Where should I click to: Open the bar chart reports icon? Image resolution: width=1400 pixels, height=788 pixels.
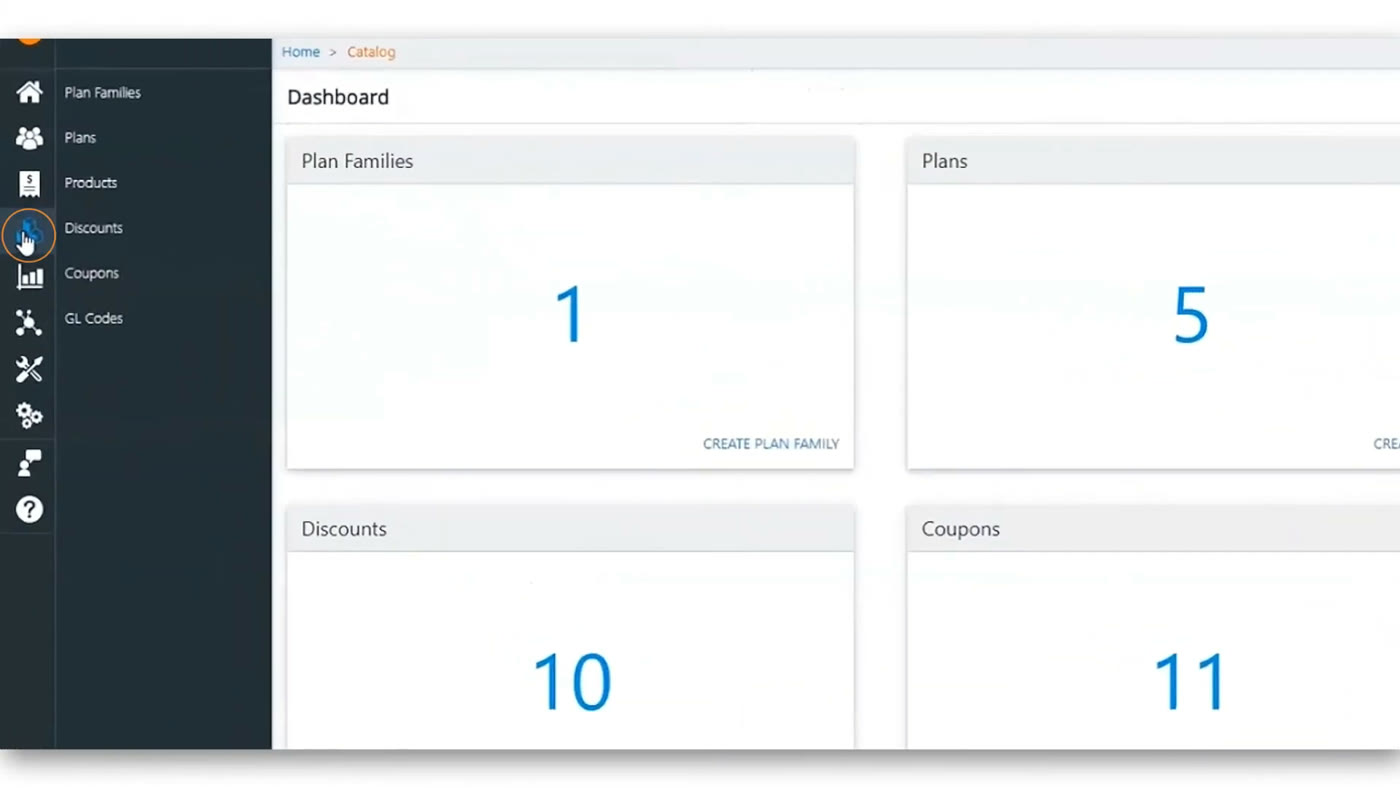pyautogui.click(x=29, y=277)
